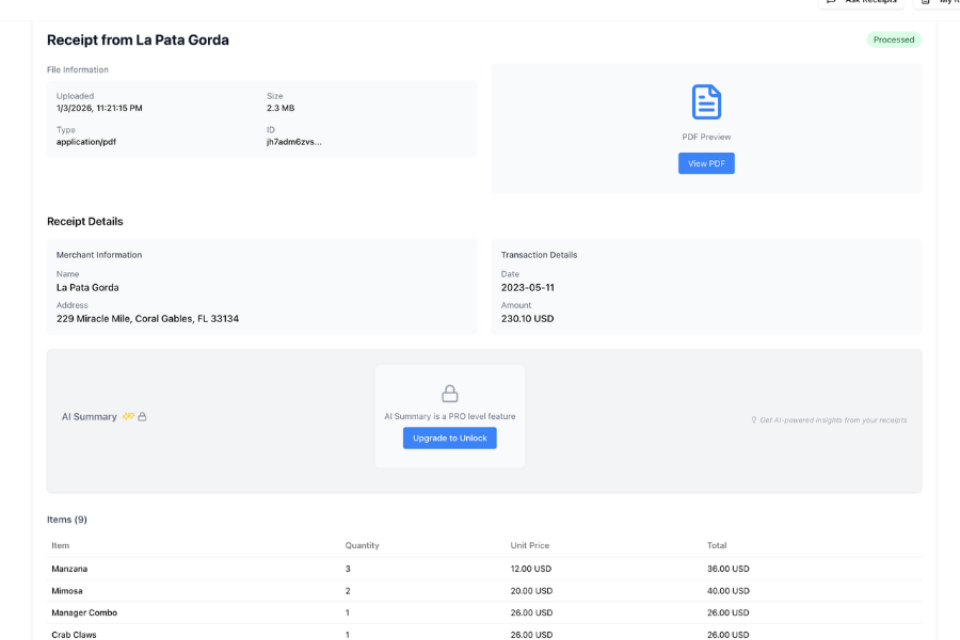Click the Unit Price column header

pyautogui.click(x=530, y=546)
